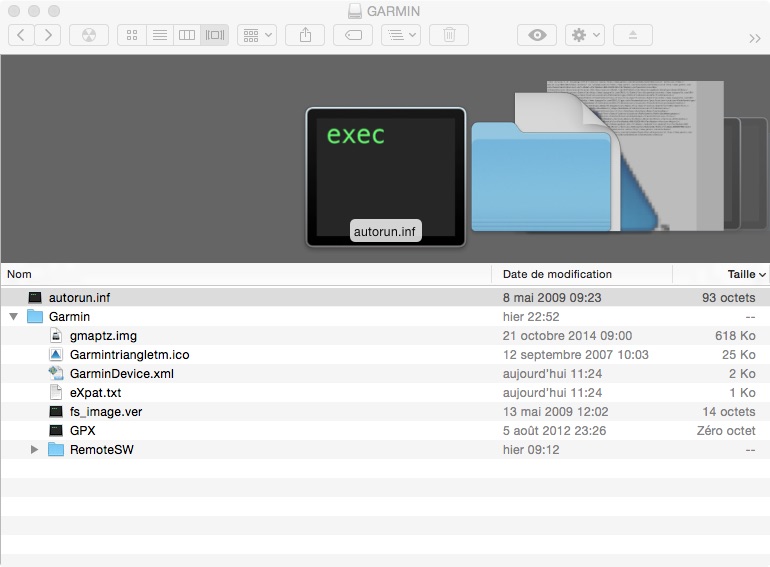Collapse the Garmin folder disclosure triangle
The width and height of the screenshot is (770, 567).
pos(14,317)
